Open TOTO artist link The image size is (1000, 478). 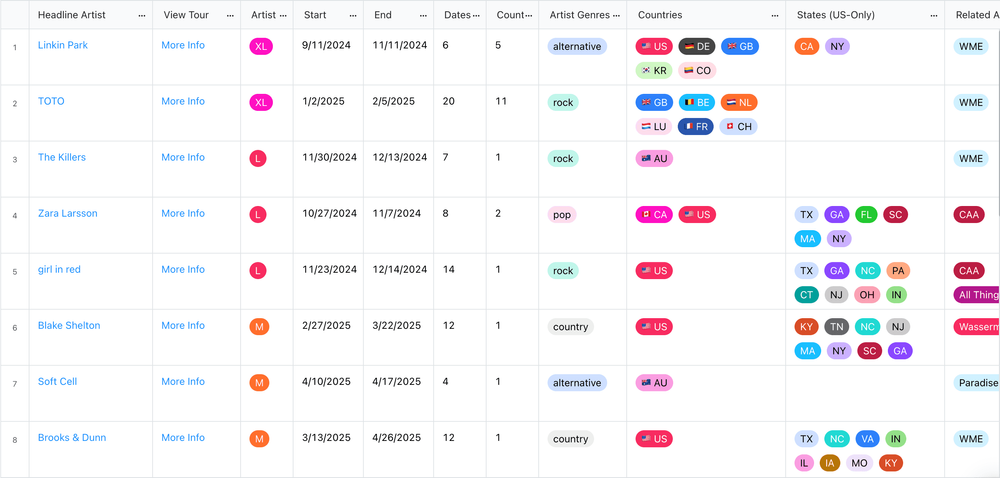click(51, 101)
